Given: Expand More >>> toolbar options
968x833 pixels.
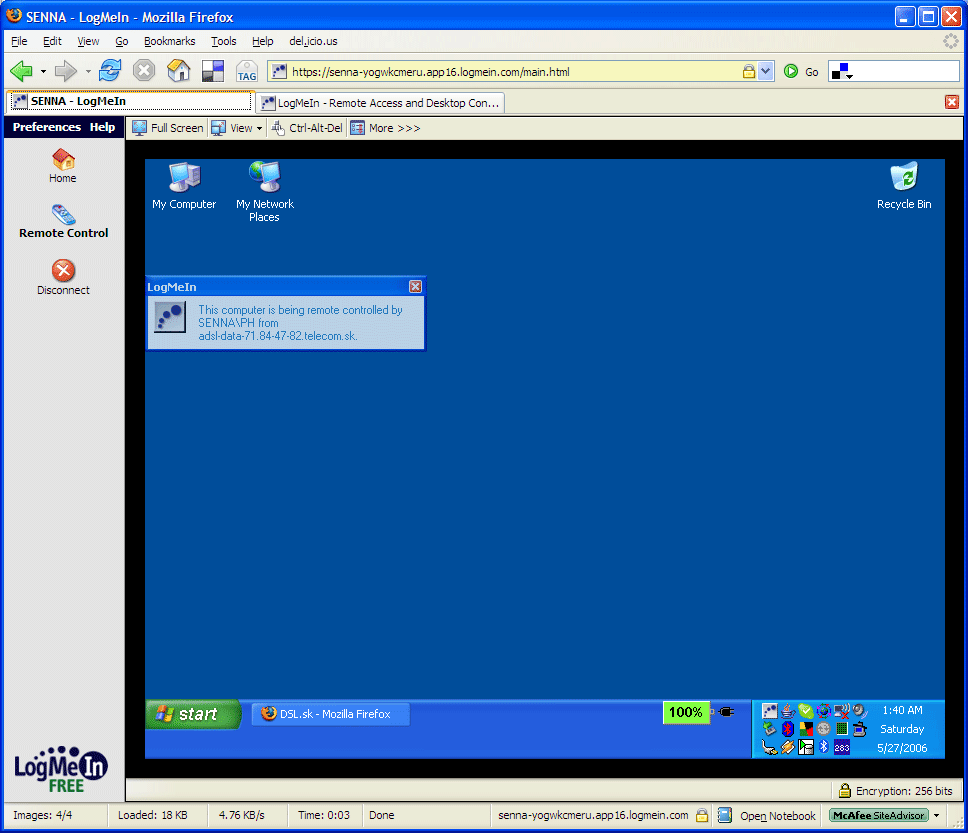Looking at the screenshot, I should click(386, 128).
